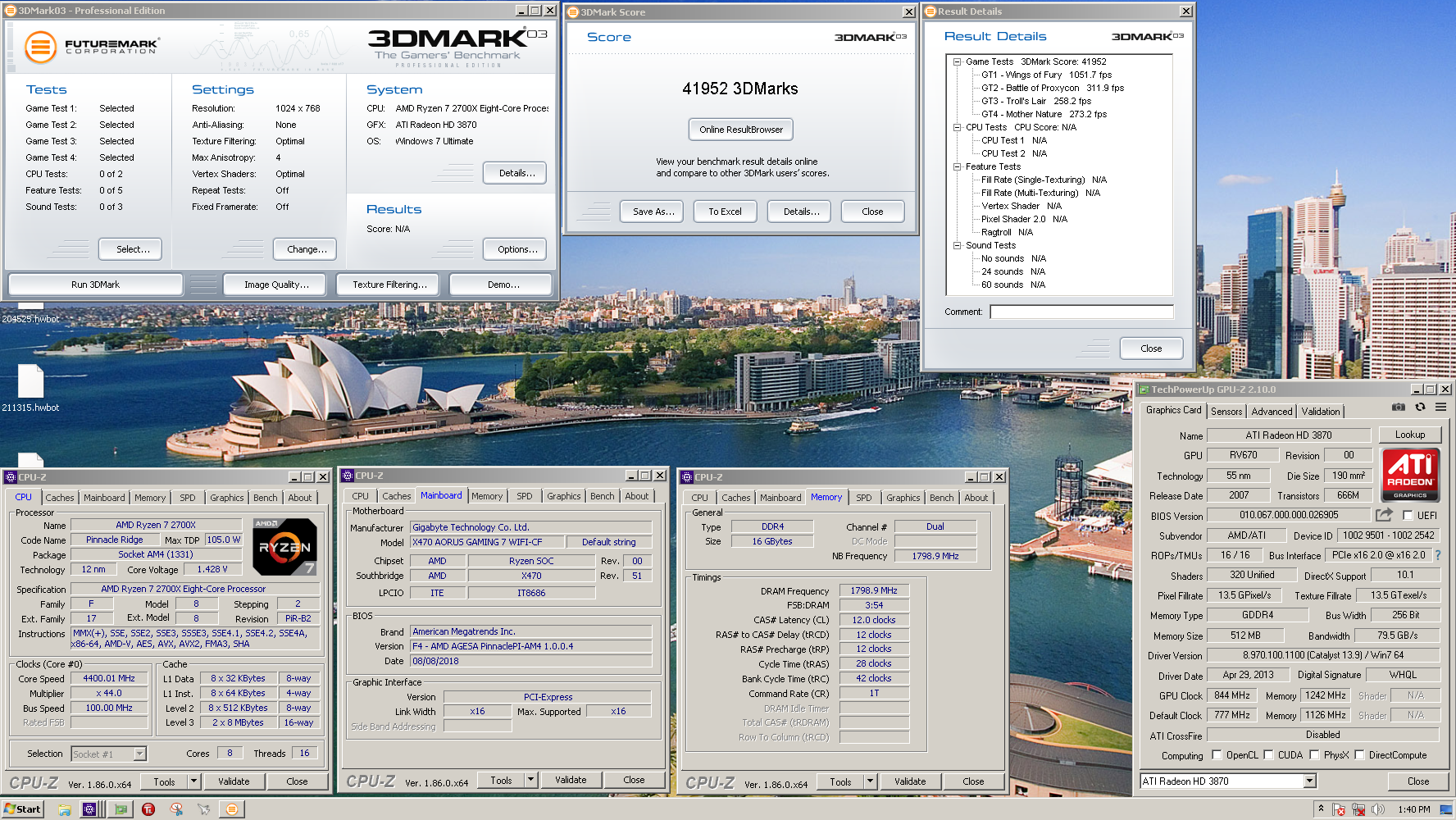Click the red round taskbar icon
This screenshot has width=1456, height=820.
click(x=148, y=809)
